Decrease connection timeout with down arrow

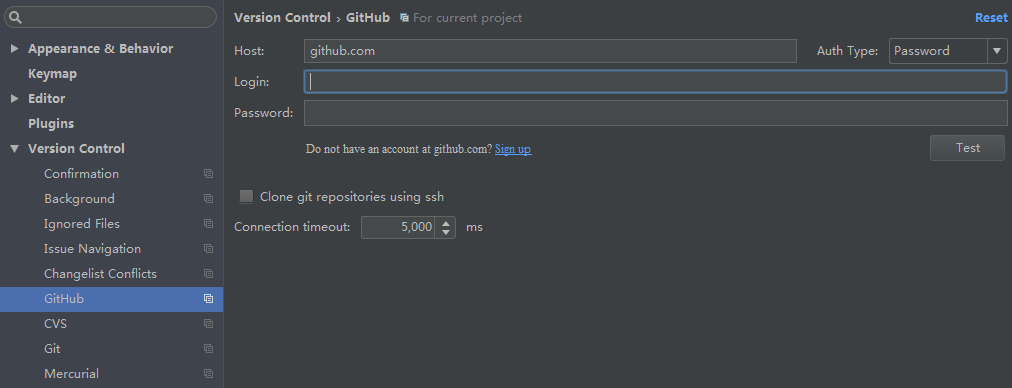(445, 232)
